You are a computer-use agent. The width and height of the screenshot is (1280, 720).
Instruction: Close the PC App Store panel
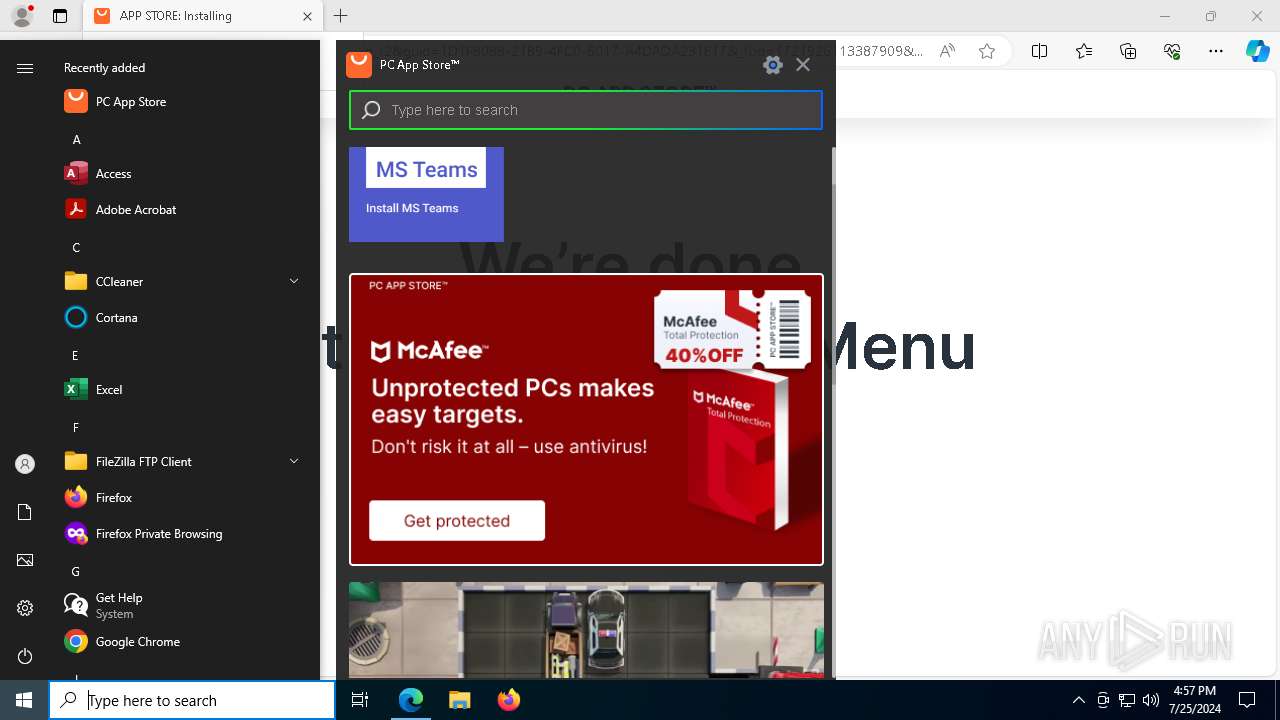point(803,65)
